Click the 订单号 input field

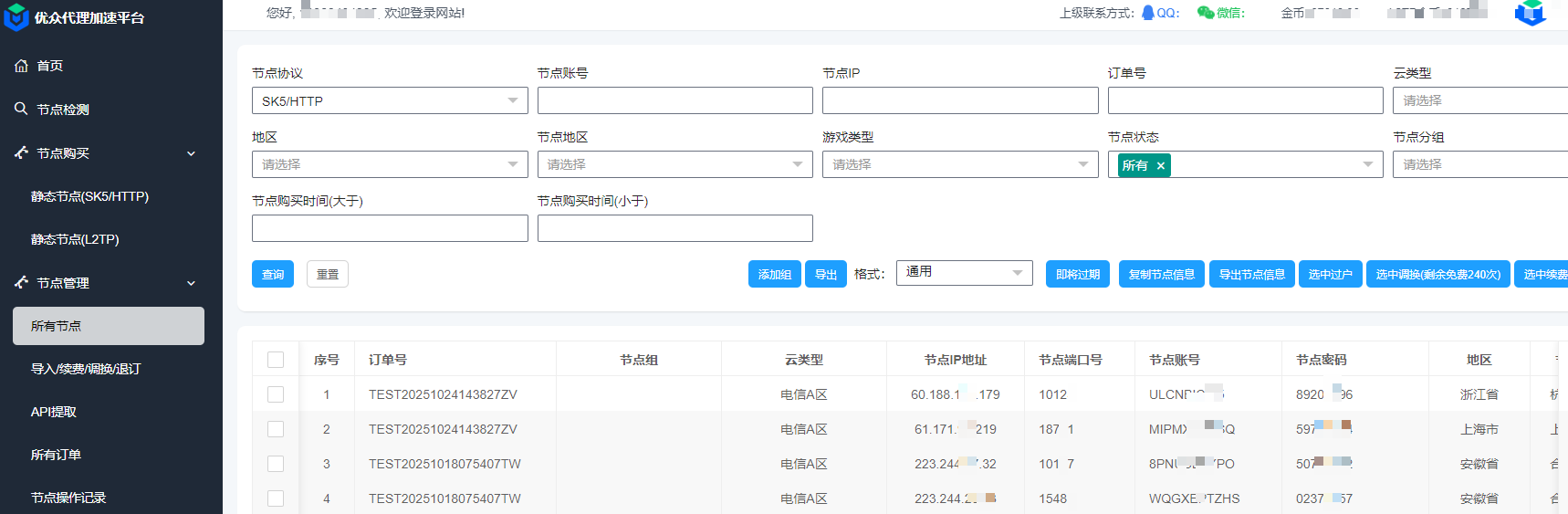click(1246, 100)
